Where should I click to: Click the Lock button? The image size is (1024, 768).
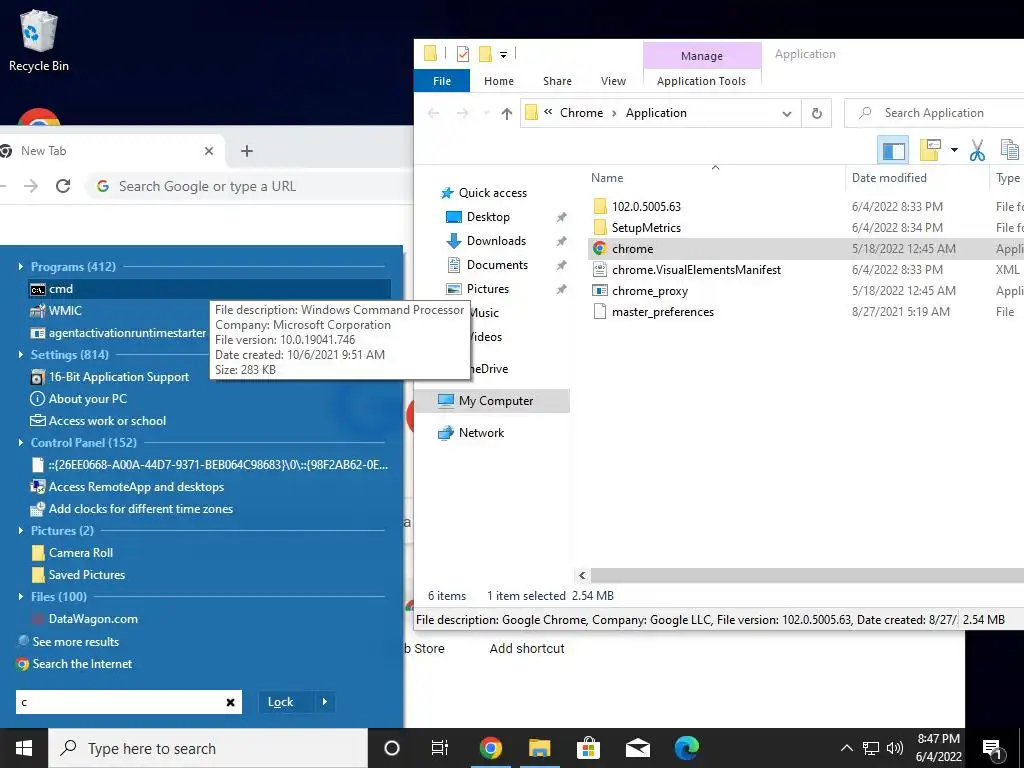click(x=280, y=702)
